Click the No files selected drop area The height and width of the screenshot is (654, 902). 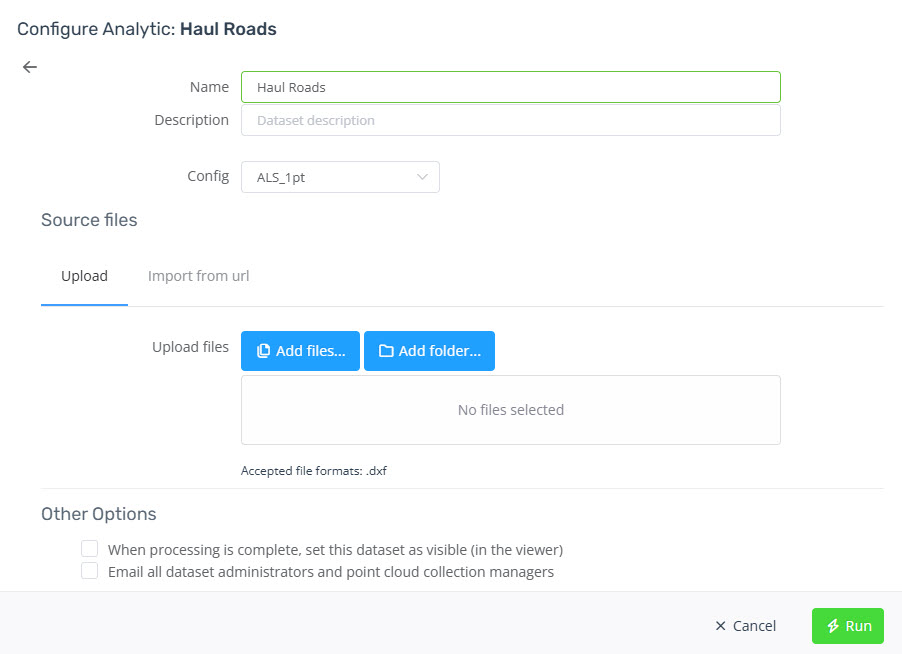point(510,410)
